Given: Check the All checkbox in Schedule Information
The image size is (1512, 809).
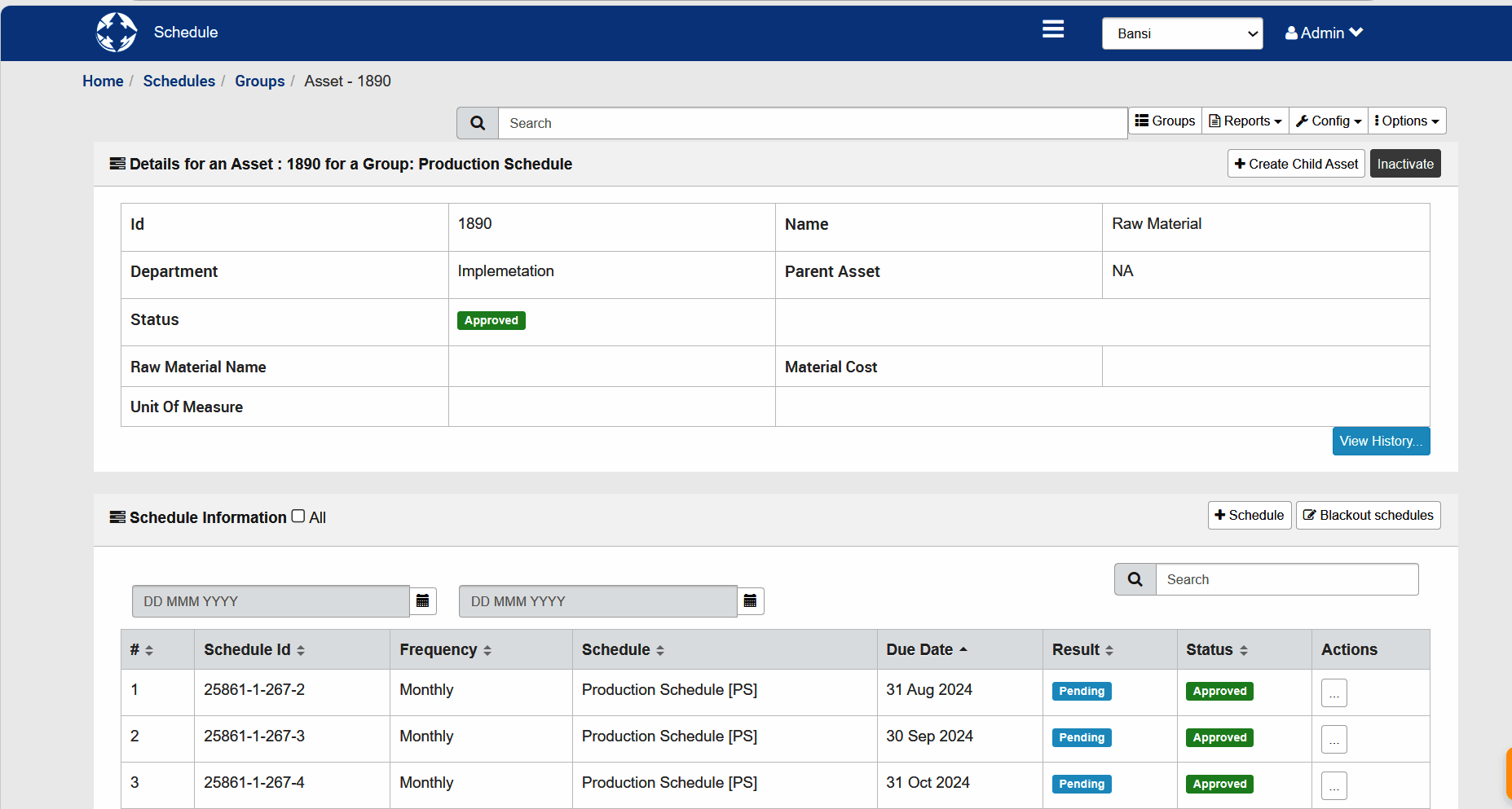Looking at the screenshot, I should (x=298, y=515).
